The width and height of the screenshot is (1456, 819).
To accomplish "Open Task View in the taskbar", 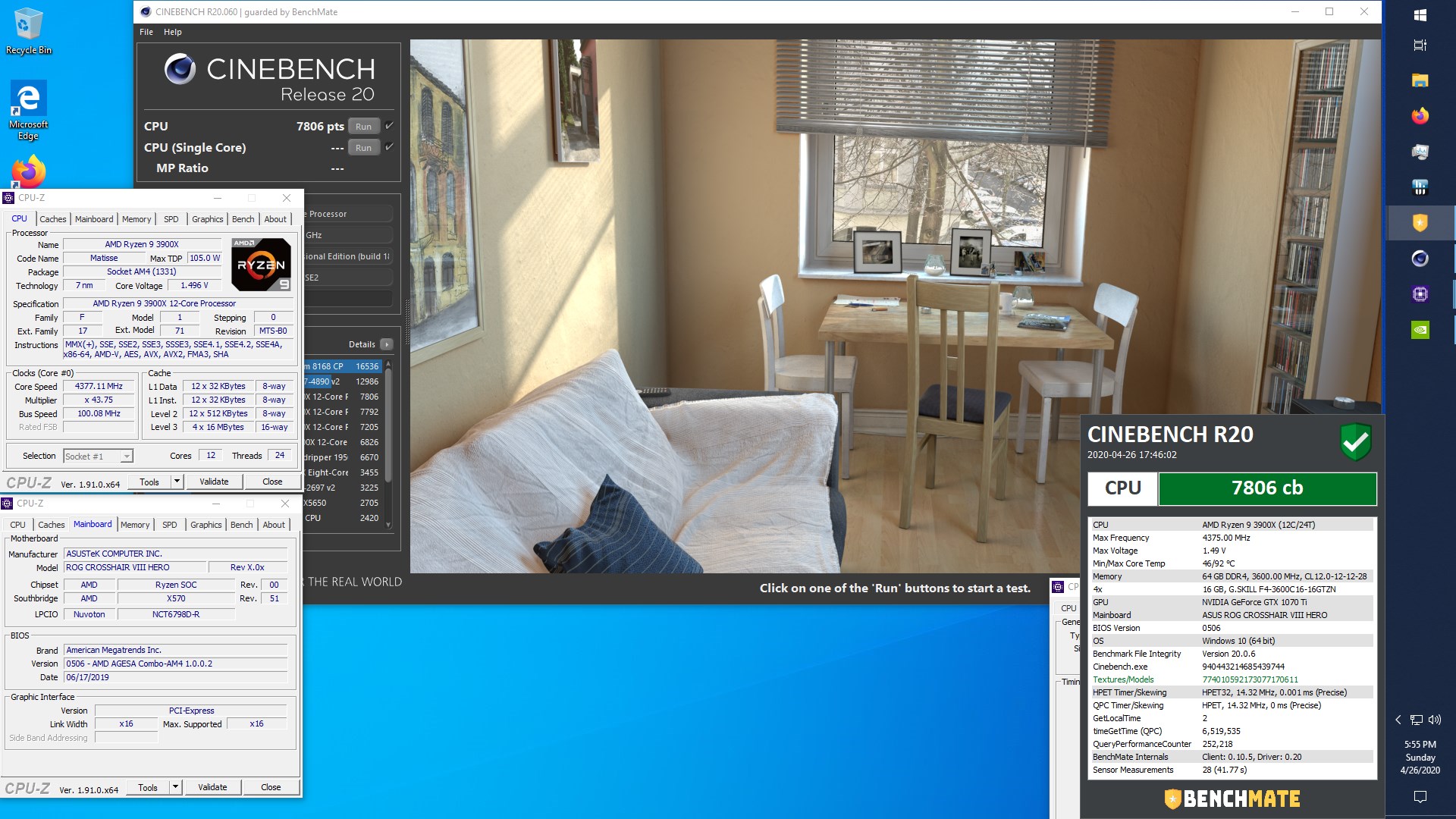I will [1420, 45].
